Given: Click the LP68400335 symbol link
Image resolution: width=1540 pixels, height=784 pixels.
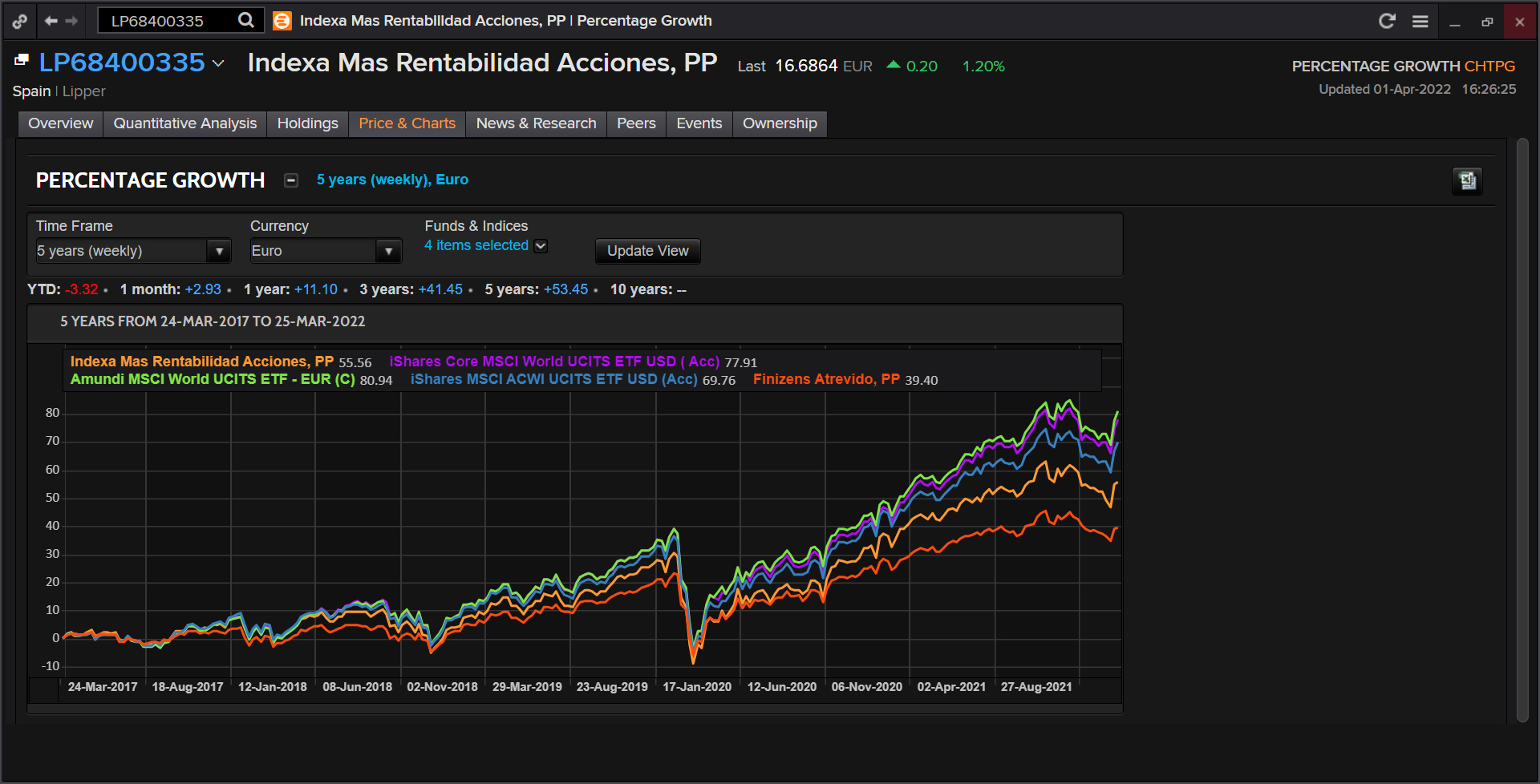Looking at the screenshot, I should [122, 63].
